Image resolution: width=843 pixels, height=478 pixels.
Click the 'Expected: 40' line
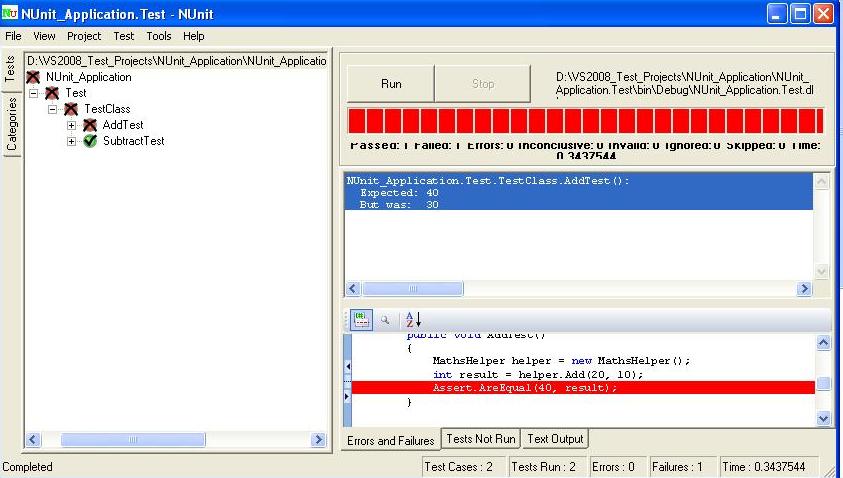(x=399, y=192)
